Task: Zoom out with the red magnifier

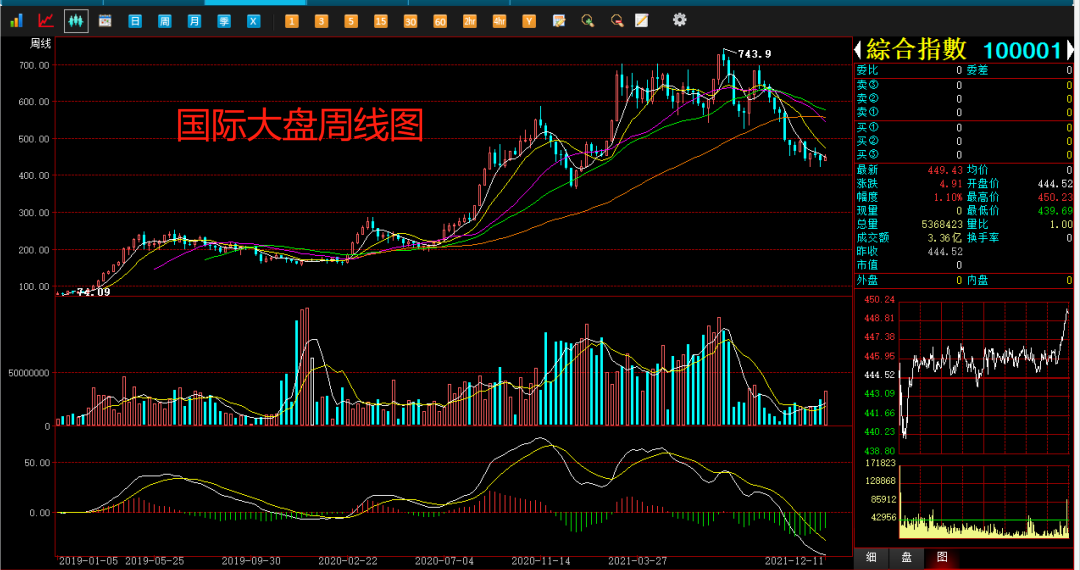Action: click(x=617, y=21)
